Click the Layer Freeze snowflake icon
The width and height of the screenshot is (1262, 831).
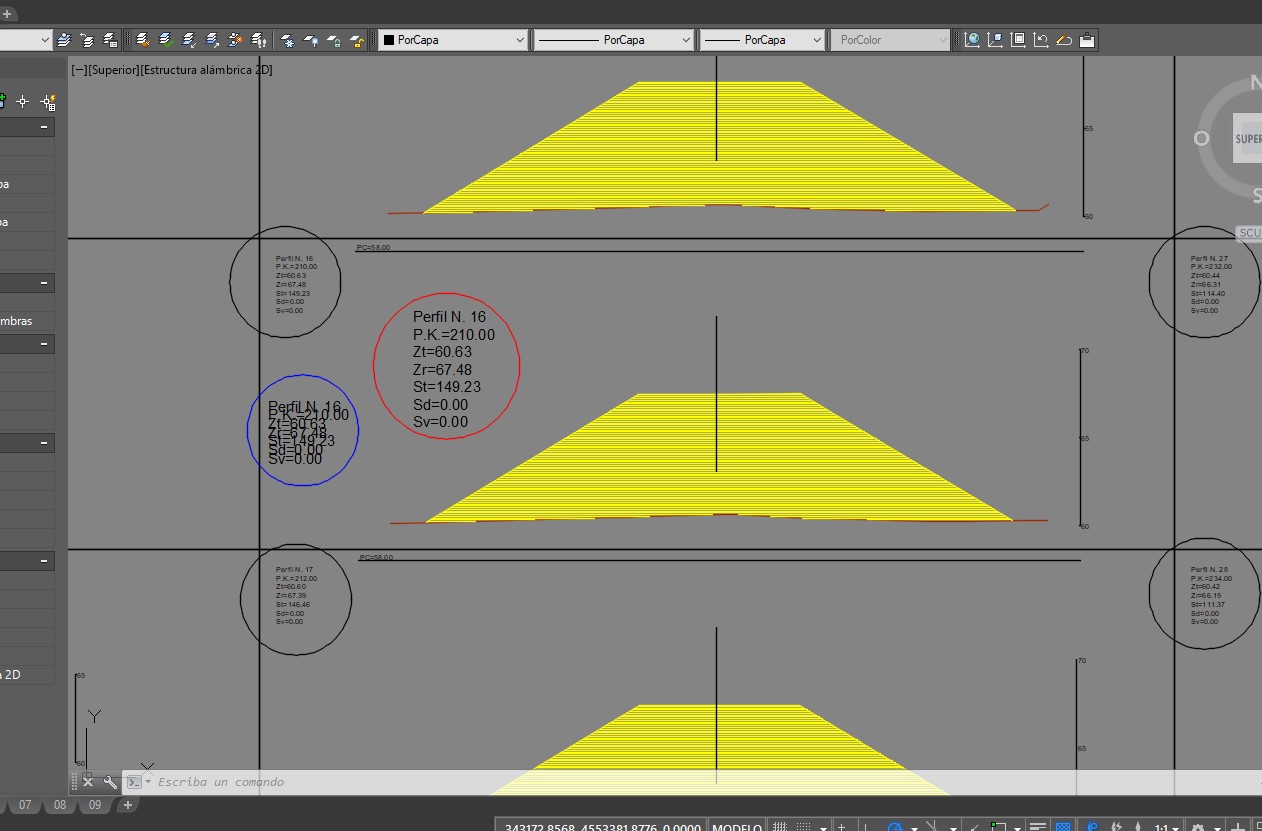click(288, 40)
